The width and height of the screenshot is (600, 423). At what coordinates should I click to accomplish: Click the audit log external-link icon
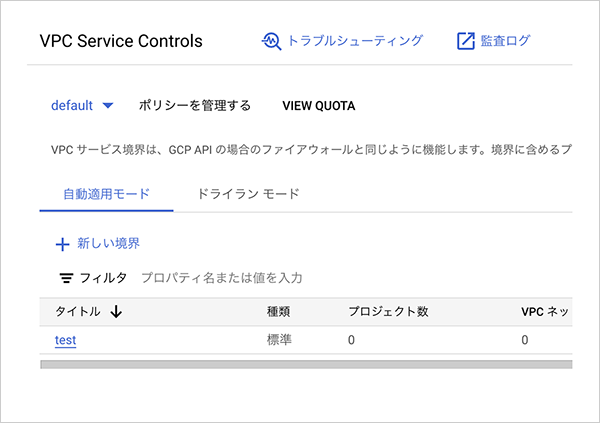point(466,41)
